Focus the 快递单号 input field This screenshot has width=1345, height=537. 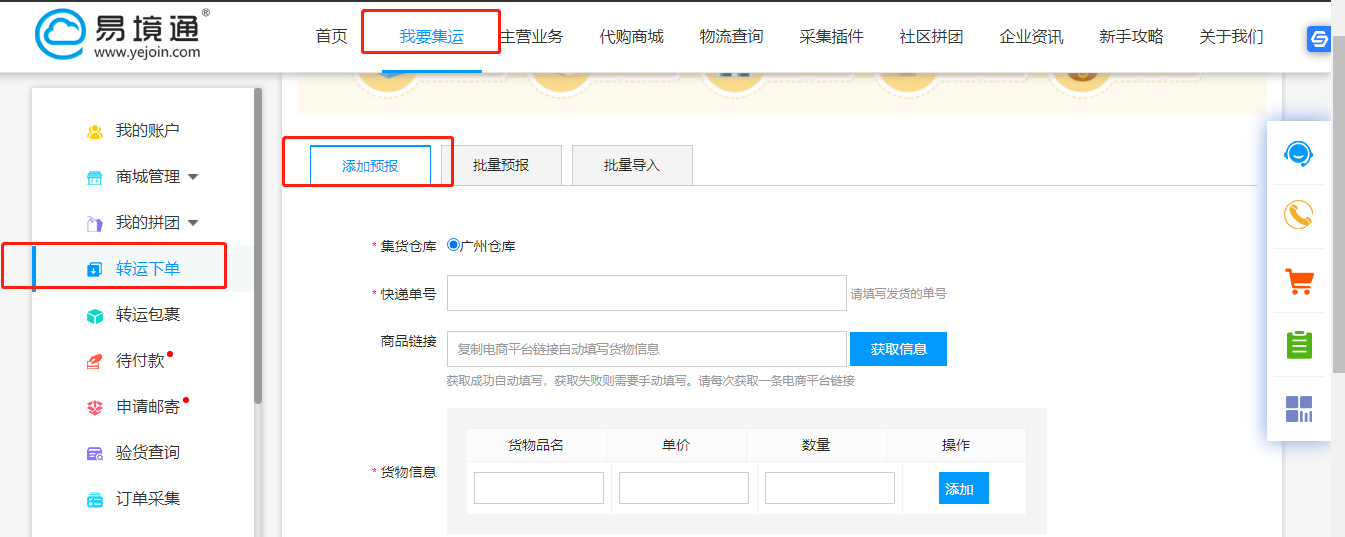pos(647,293)
